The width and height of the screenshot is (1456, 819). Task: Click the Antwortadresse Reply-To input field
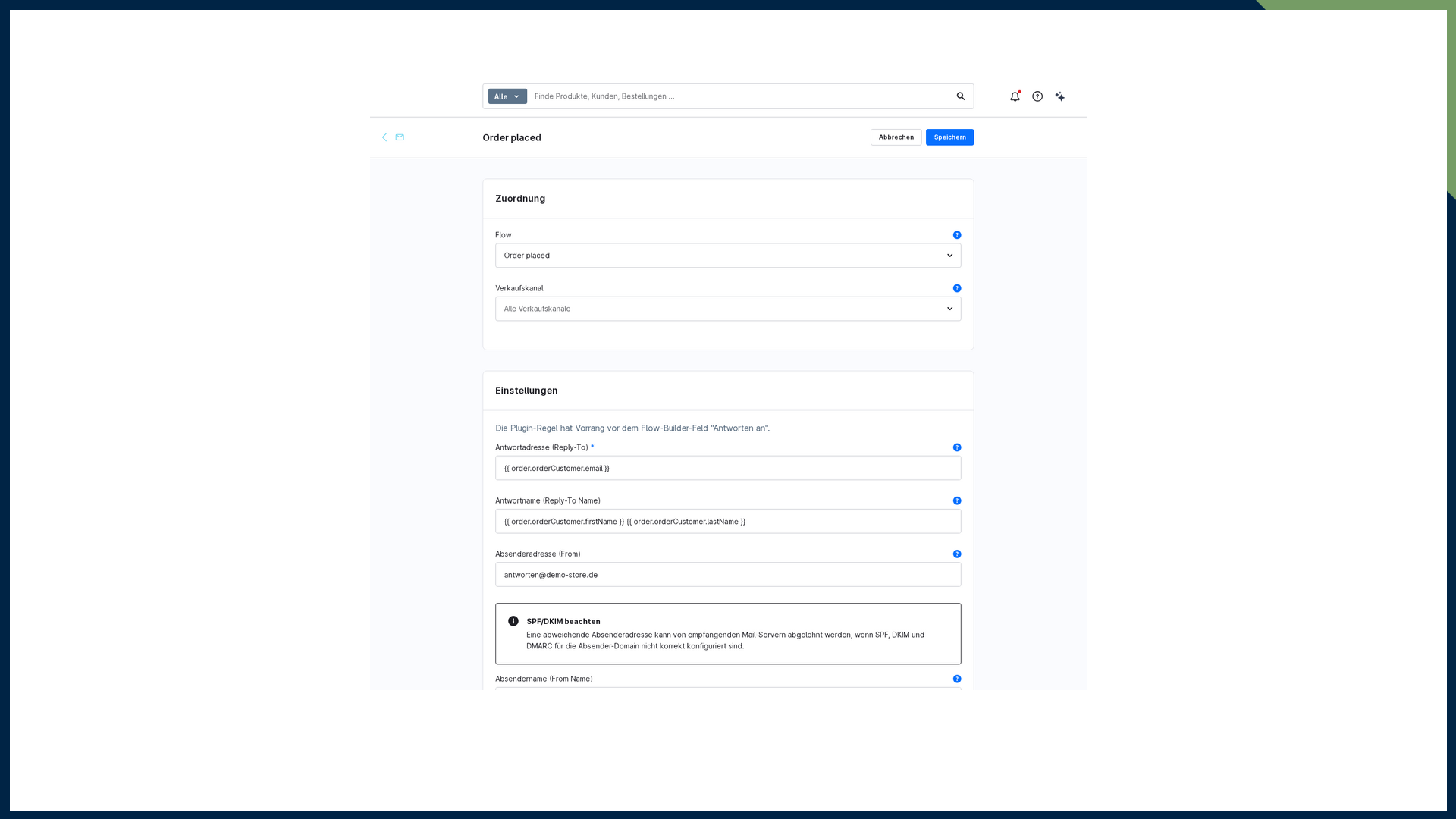pos(728,468)
